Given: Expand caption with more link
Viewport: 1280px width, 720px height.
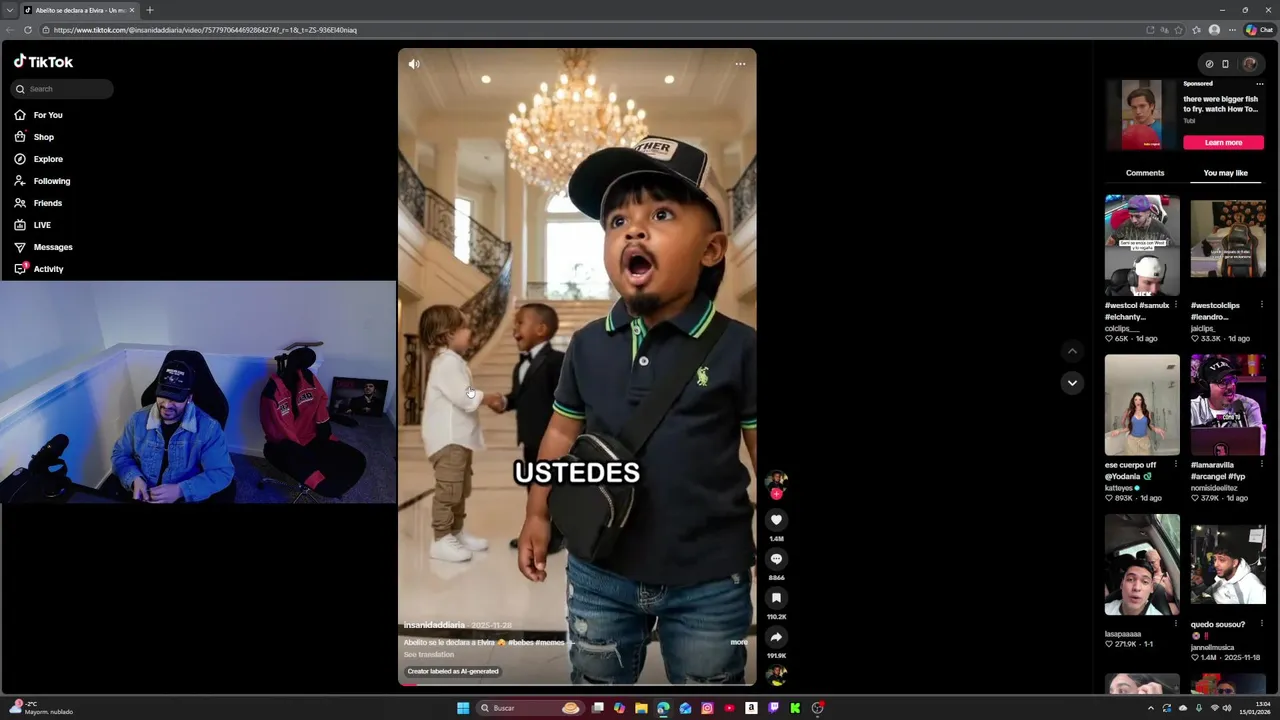Looking at the screenshot, I should click(x=739, y=642).
